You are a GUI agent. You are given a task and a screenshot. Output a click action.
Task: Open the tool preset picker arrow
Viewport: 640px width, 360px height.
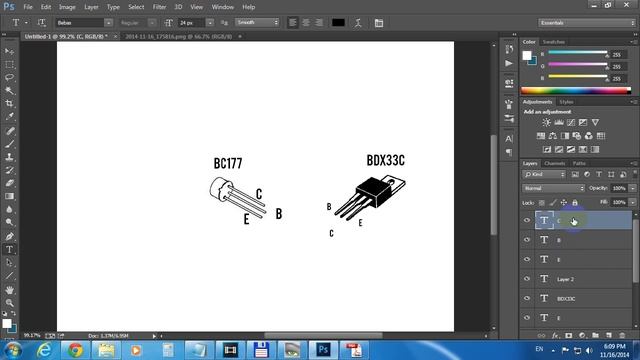26,23
